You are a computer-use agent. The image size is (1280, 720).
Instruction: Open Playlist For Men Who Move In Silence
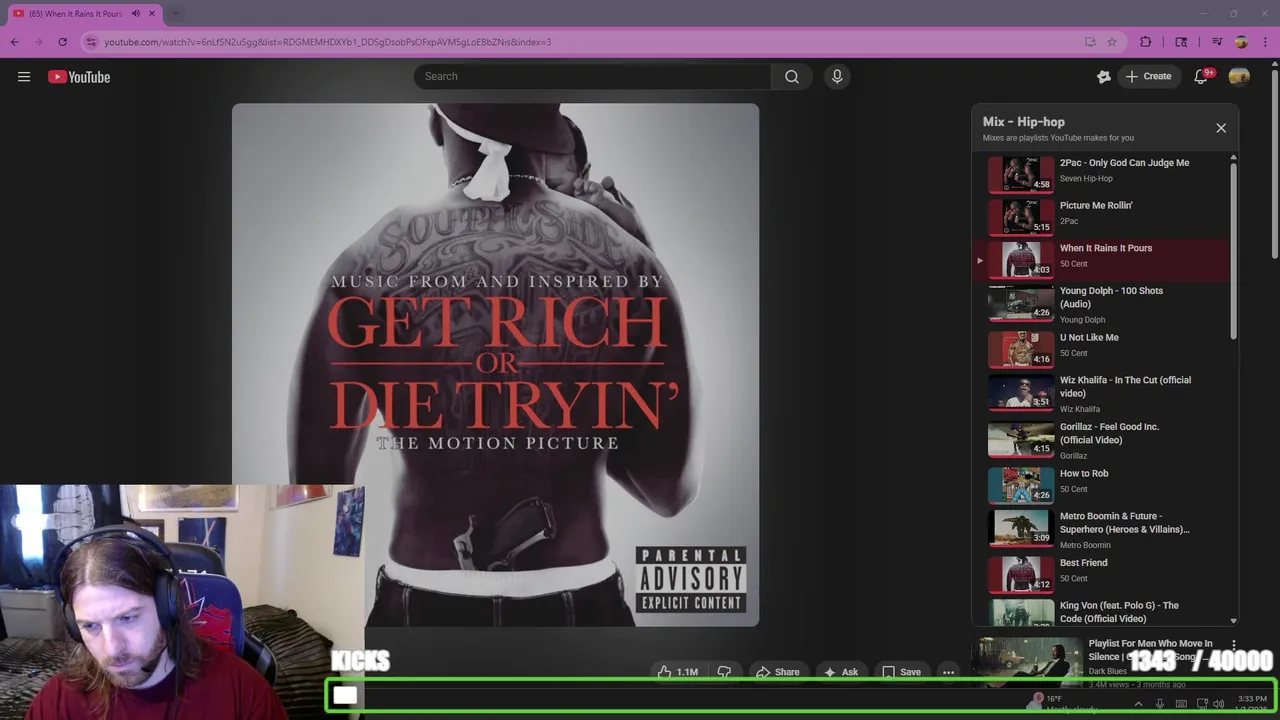1150,650
